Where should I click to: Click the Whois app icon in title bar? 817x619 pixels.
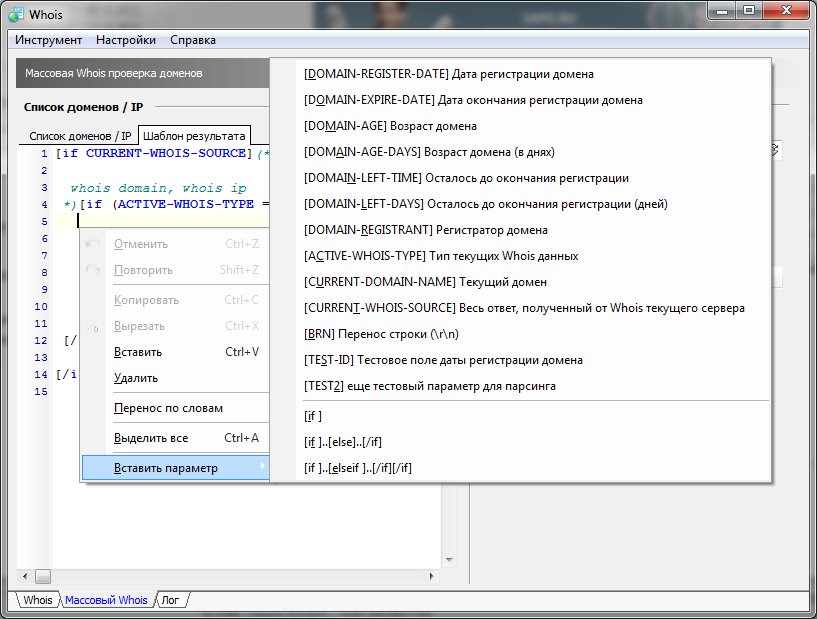15,14
